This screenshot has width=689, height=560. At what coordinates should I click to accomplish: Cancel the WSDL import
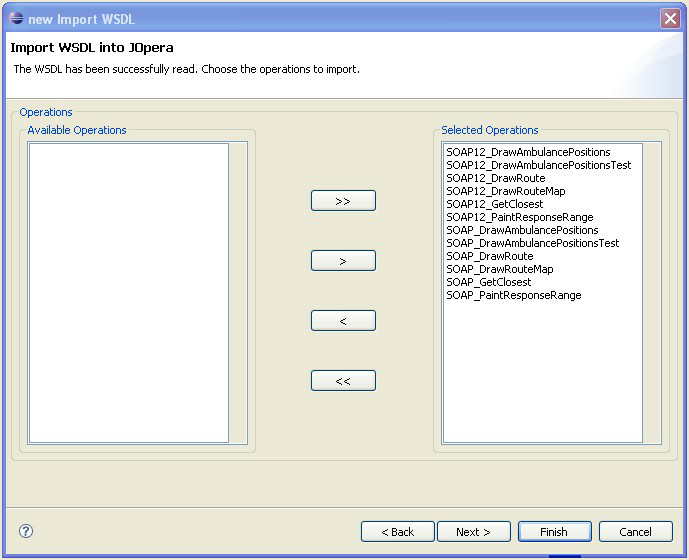(x=635, y=532)
